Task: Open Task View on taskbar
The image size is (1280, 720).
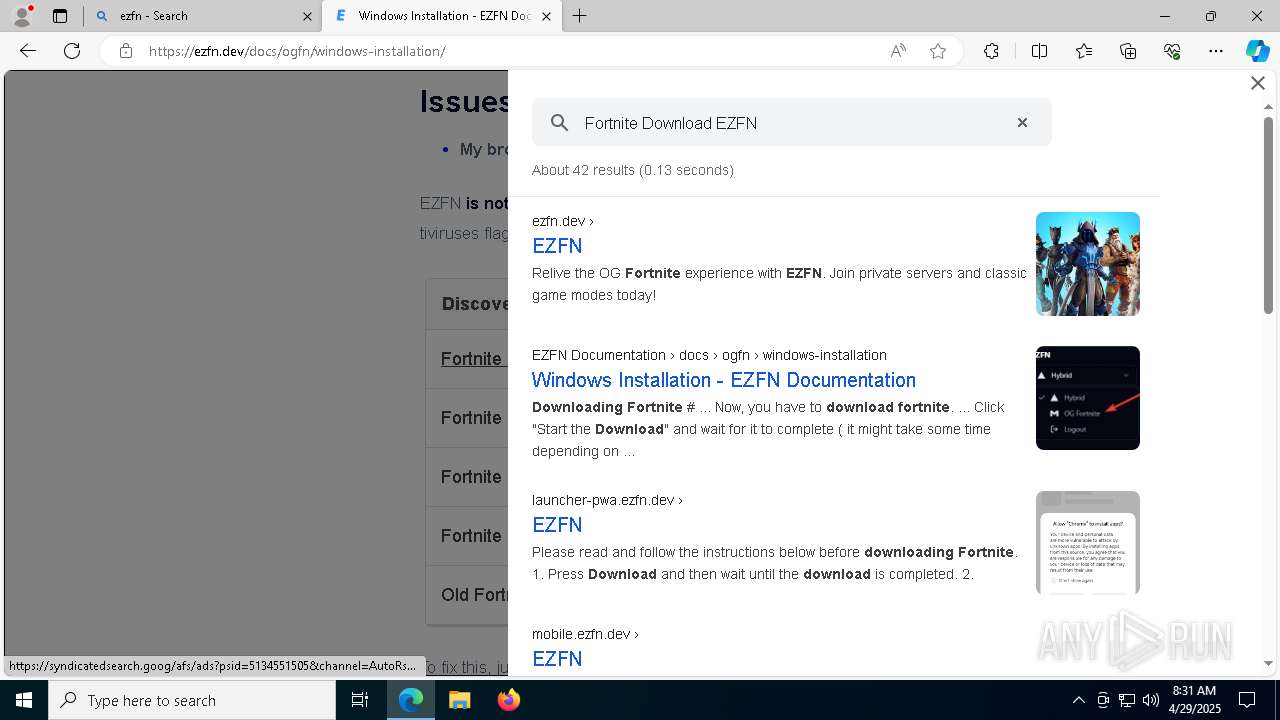Action: (360, 700)
